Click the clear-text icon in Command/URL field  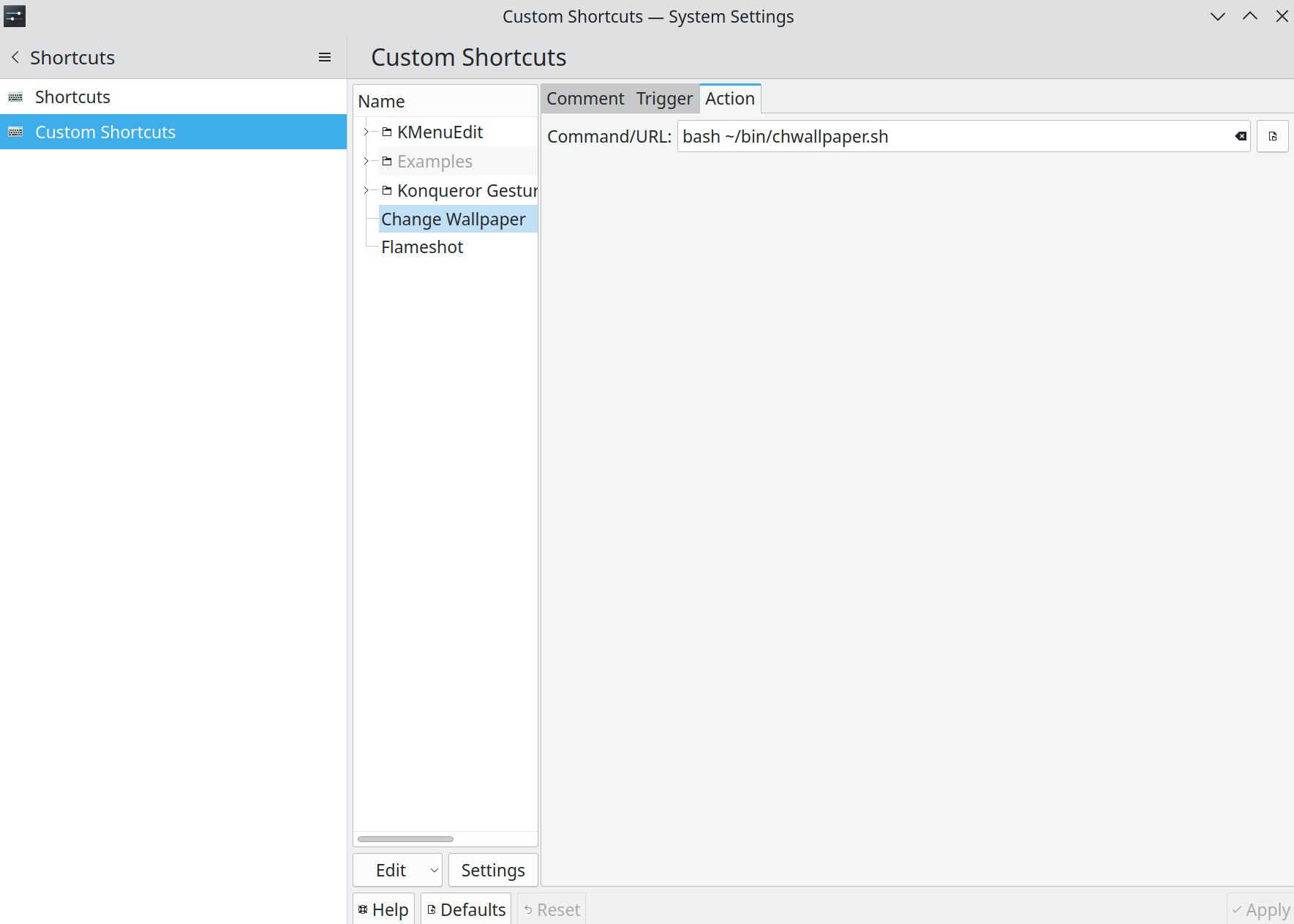tap(1241, 136)
